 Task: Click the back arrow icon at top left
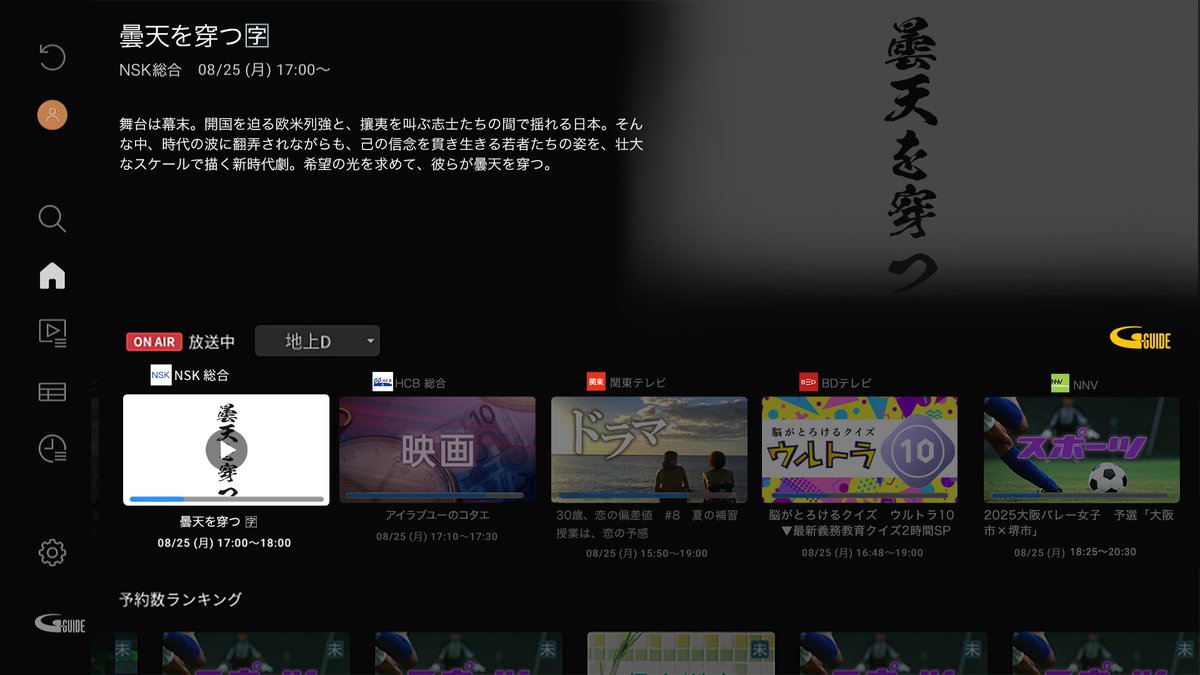point(51,57)
